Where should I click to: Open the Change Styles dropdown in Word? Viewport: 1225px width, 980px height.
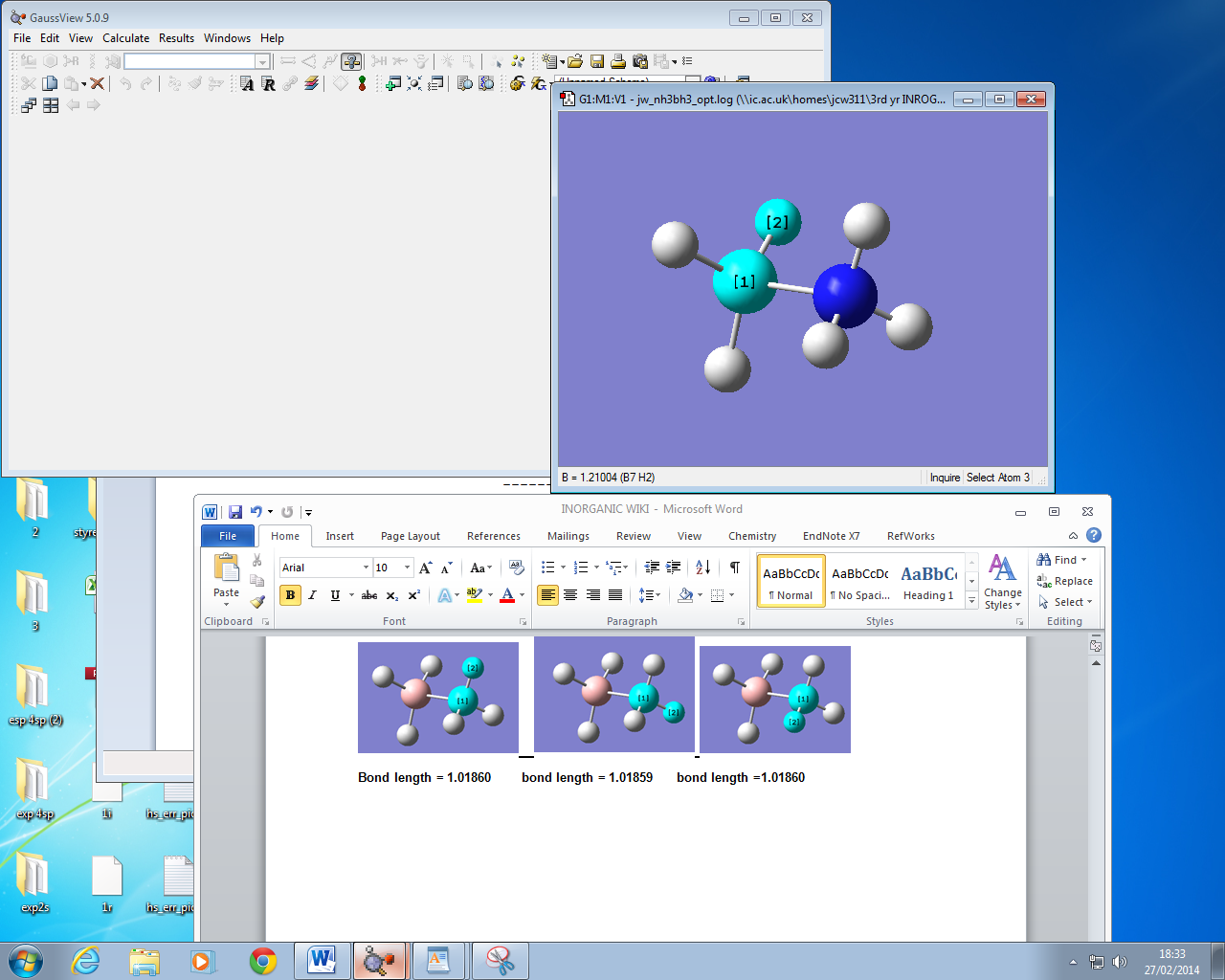(1002, 582)
